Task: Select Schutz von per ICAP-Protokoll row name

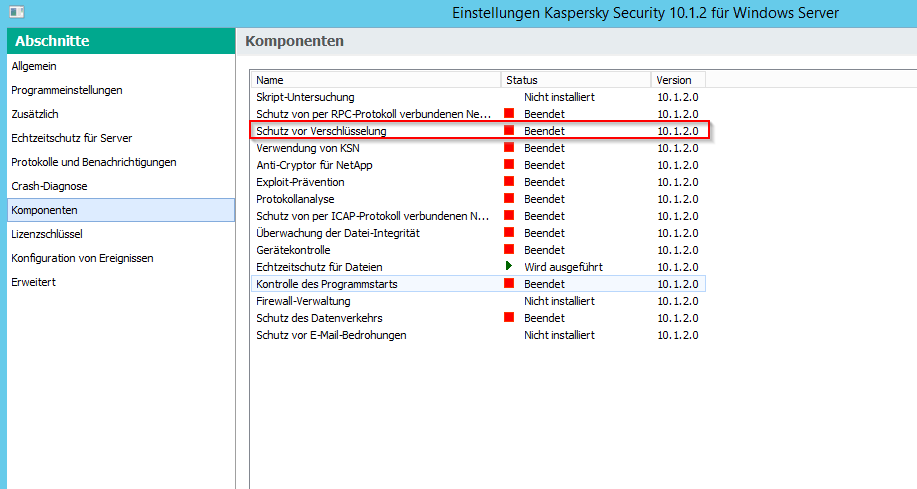Action: (373, 216)
